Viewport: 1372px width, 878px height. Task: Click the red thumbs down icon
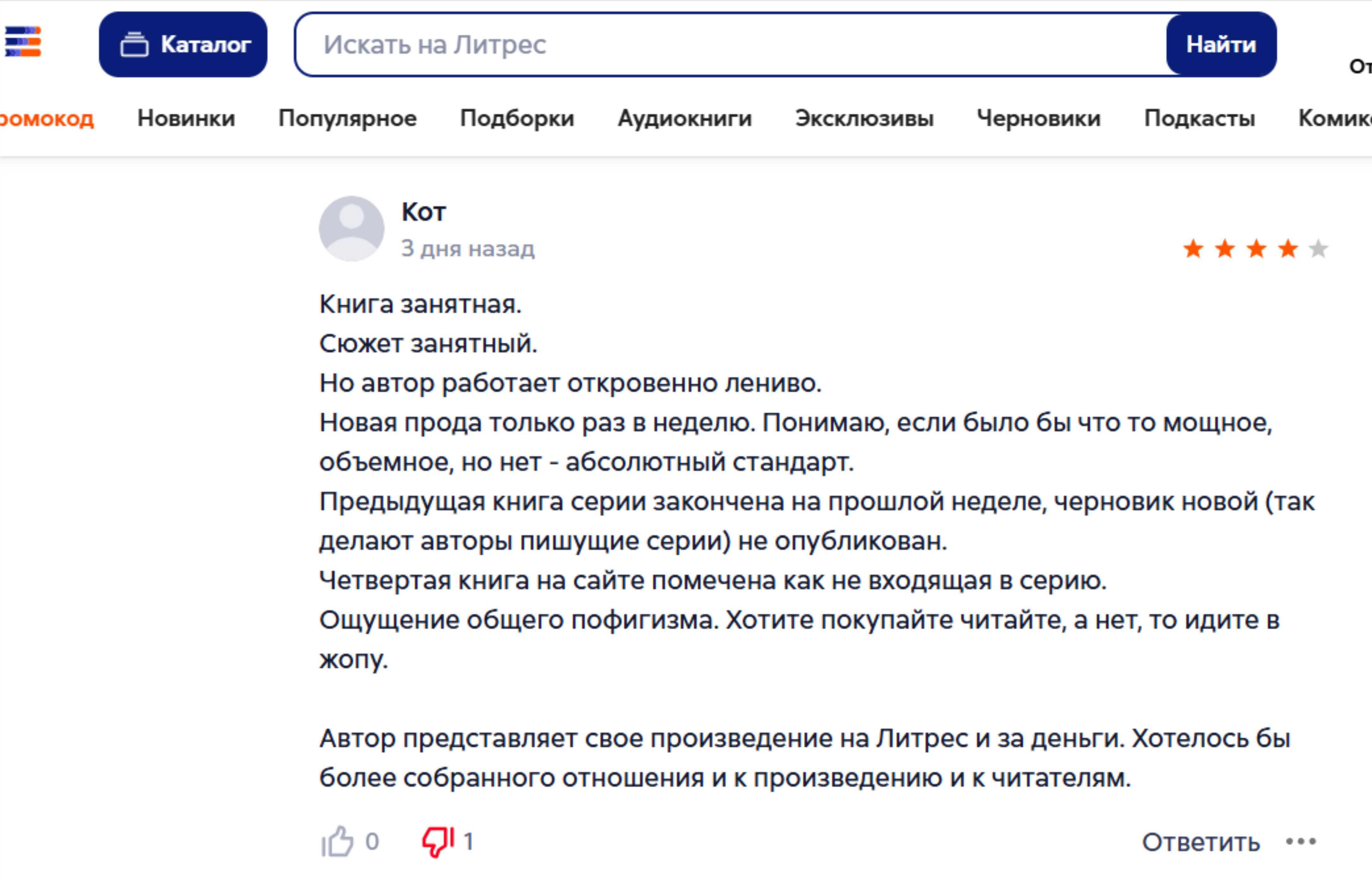click(x=437, y=841)
